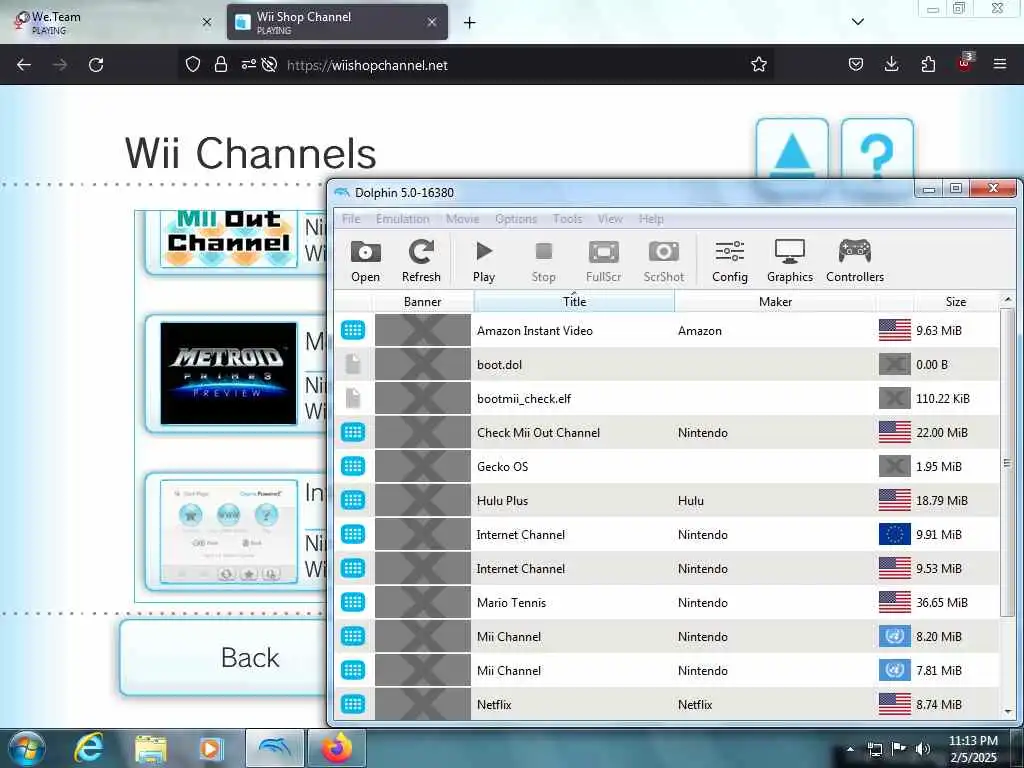
Task: Open the Options menu in Dolphin
Action: coord(516,219)
